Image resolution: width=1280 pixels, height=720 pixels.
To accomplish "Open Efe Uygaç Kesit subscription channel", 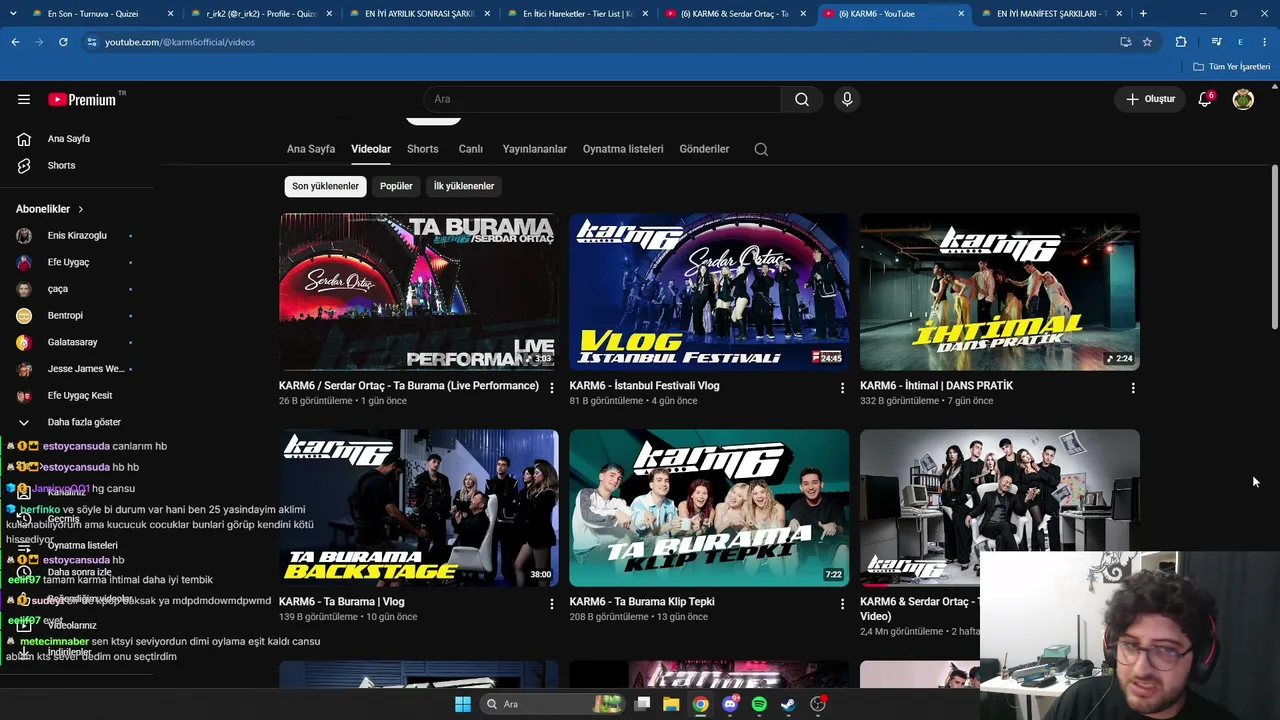I will point(78,395).
